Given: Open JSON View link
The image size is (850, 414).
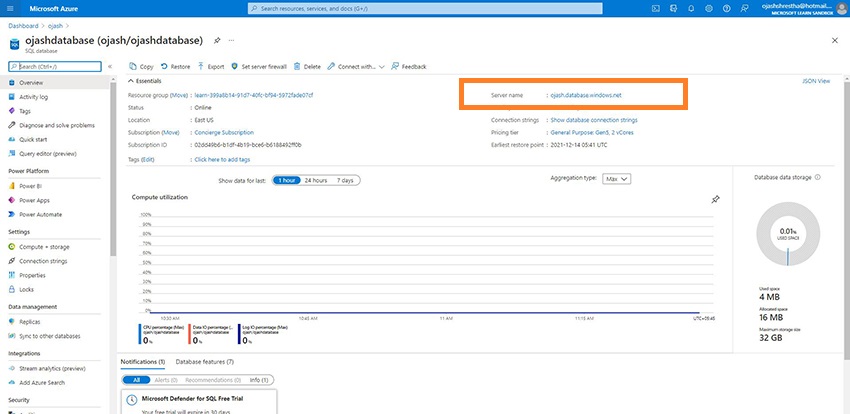Looking at the screenshot, I should pyautogui.click(x=816, y=81).
